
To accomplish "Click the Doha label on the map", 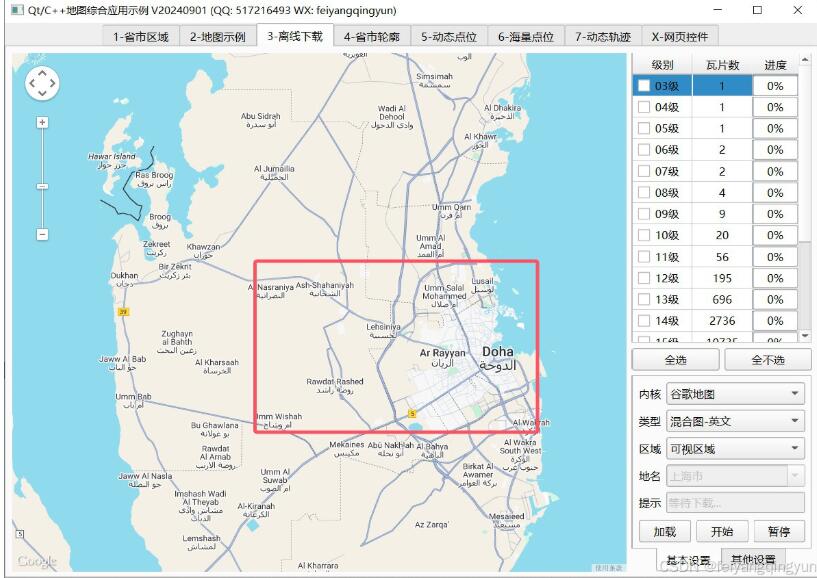I will [x=498, y=352].
